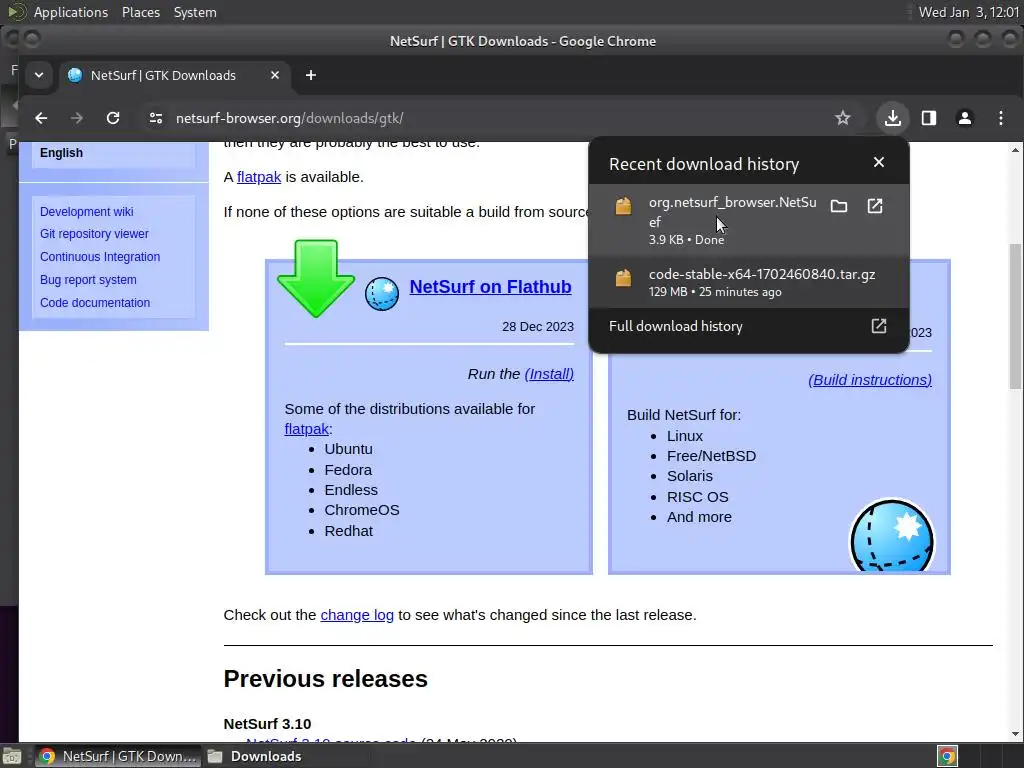Open the Continuous Integration link

[x=100, y=257]
